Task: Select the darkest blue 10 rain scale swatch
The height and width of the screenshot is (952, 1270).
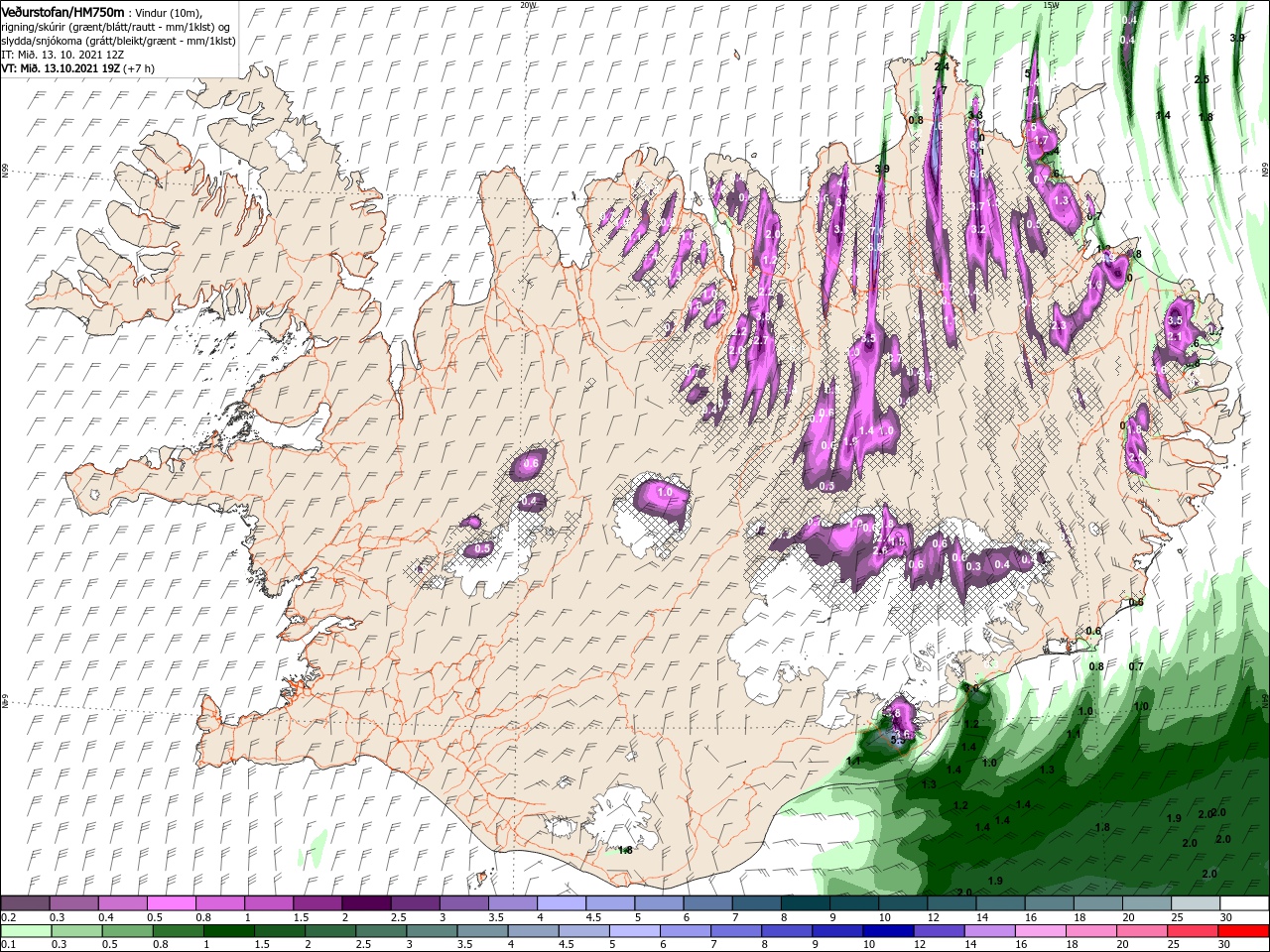Action: click(887, 931)
